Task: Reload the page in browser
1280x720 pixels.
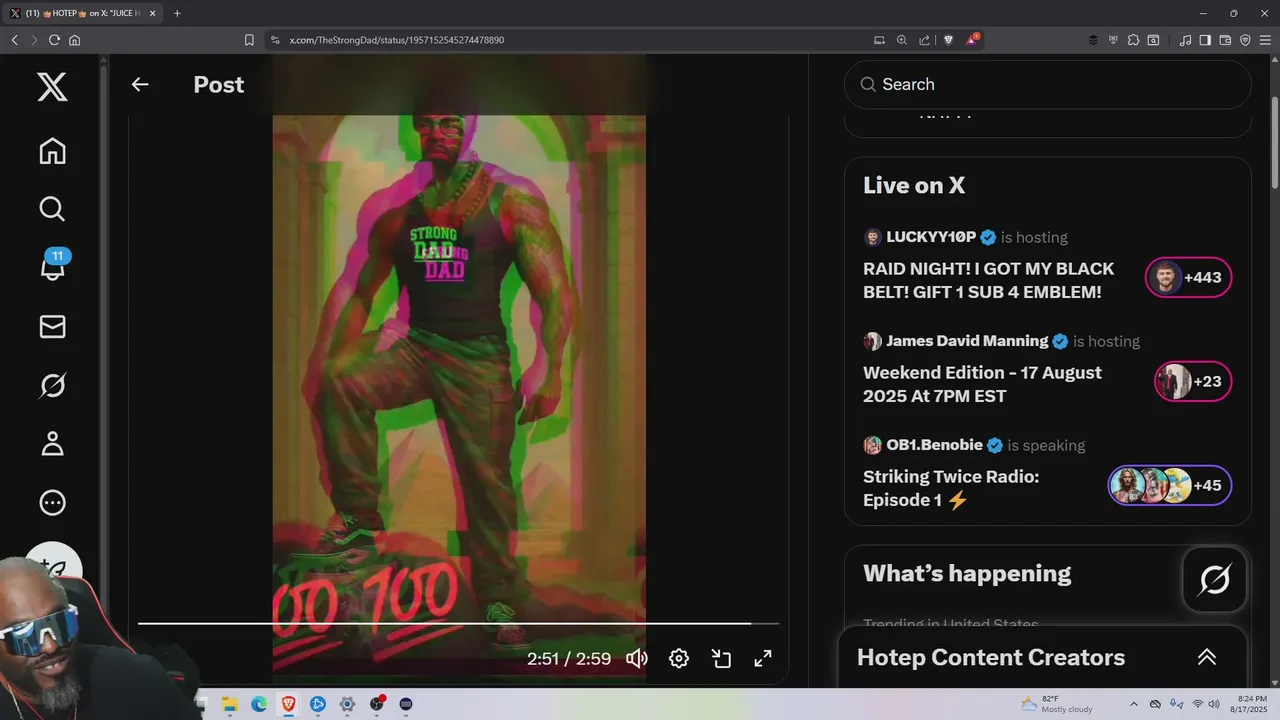Action: tap(54, 40)
